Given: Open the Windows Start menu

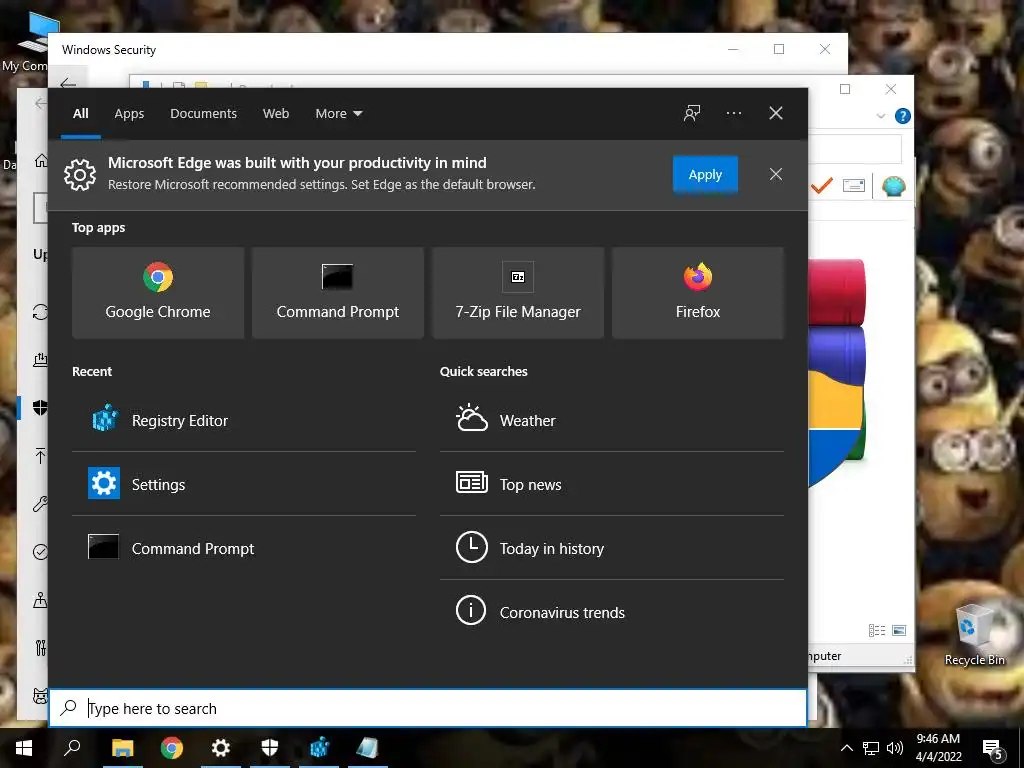Looking at the screenshot, I should click(x=24, y=748).
